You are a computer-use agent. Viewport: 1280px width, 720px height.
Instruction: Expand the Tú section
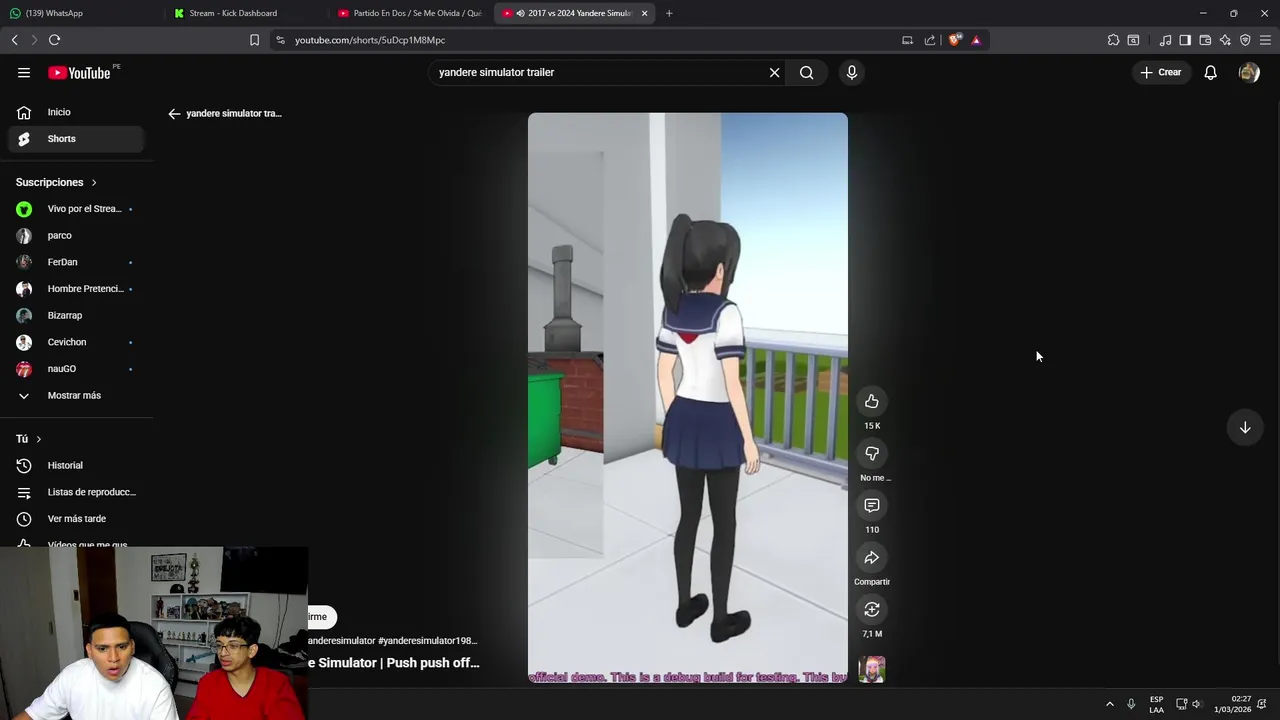tap(29, 439)
